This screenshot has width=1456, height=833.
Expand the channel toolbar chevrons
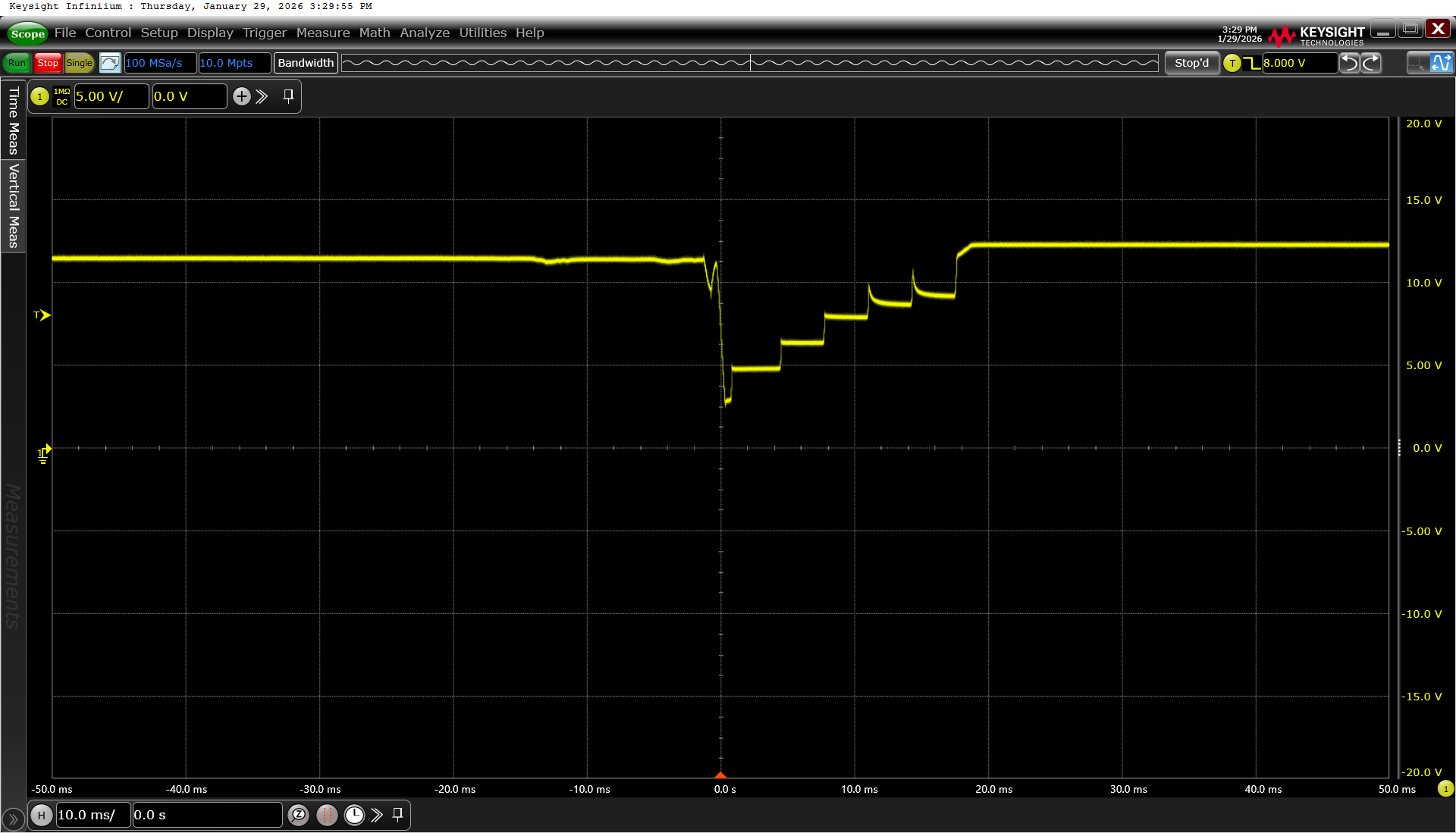(262, 96)
